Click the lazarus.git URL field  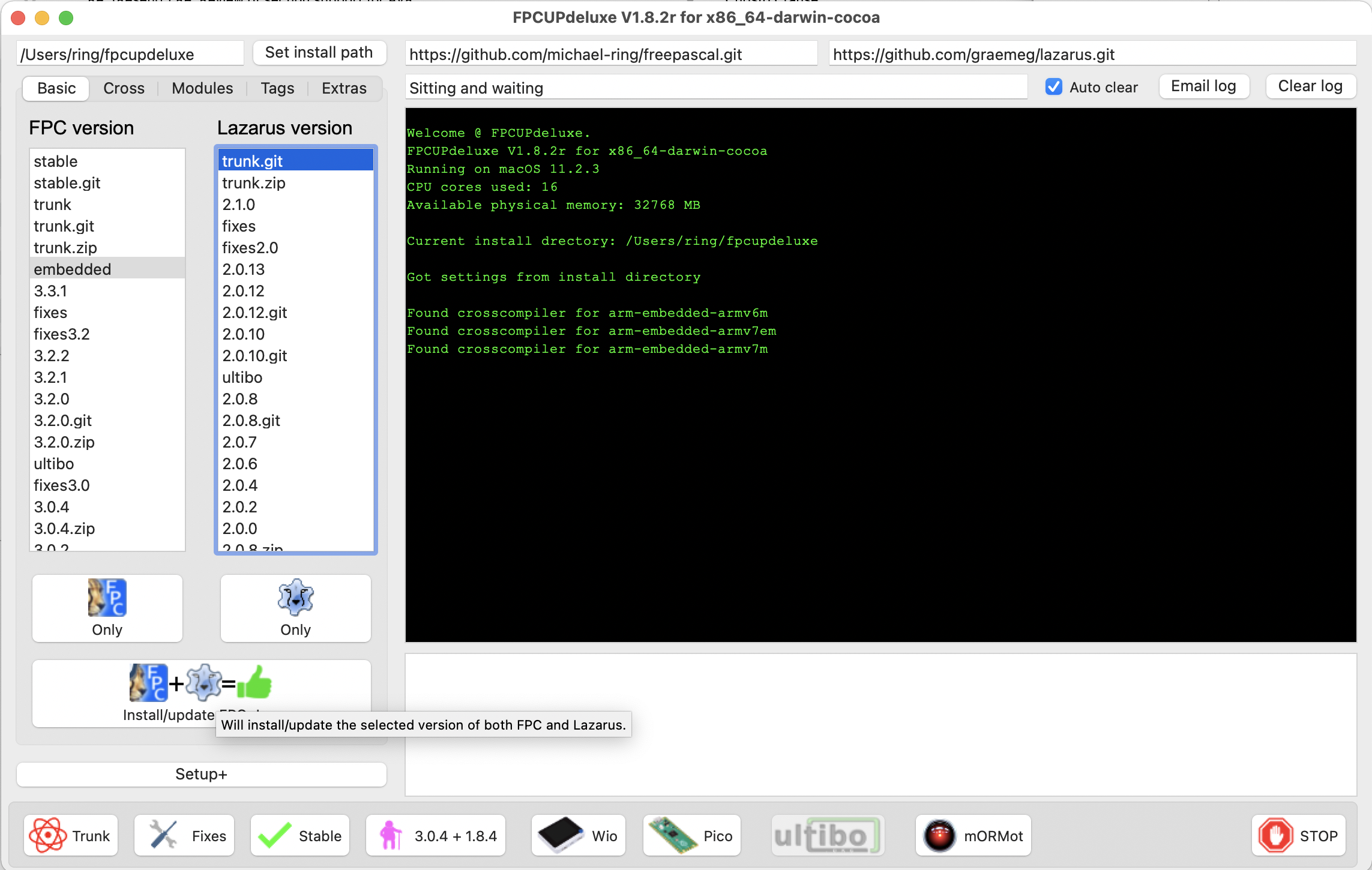click(1092, 54)
